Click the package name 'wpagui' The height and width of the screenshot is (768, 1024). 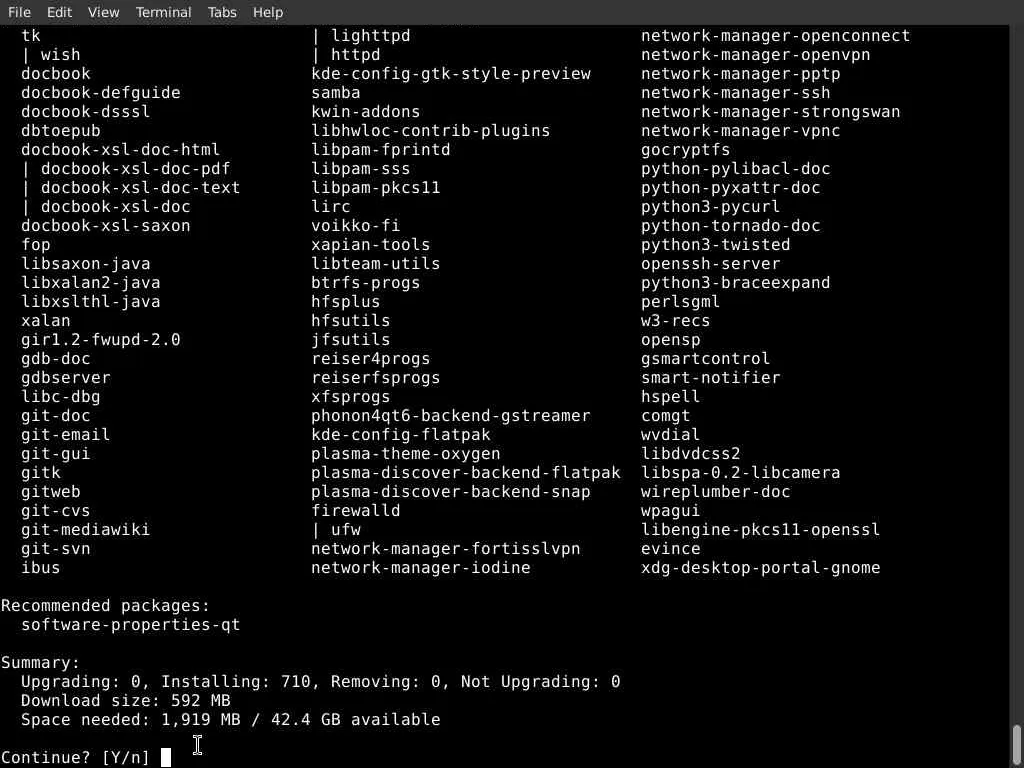coord(671,511)
